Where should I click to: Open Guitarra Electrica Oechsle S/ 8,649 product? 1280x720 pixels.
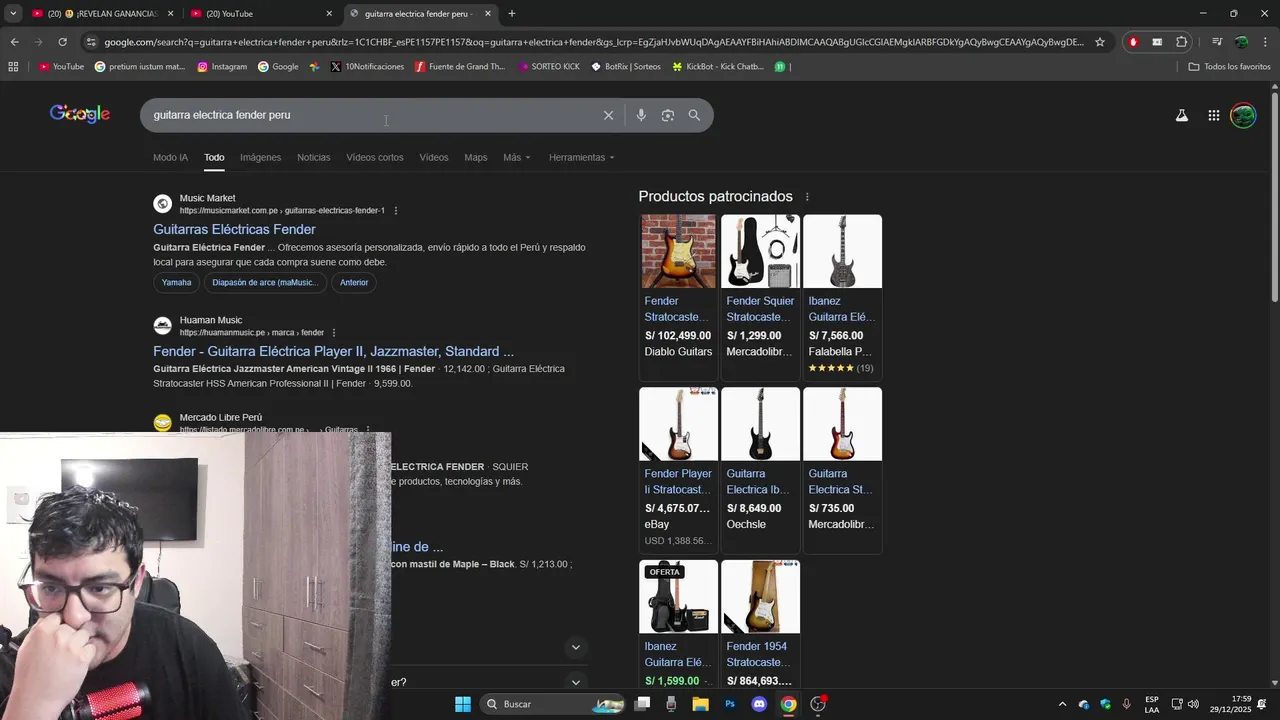(x=760, y=470)
